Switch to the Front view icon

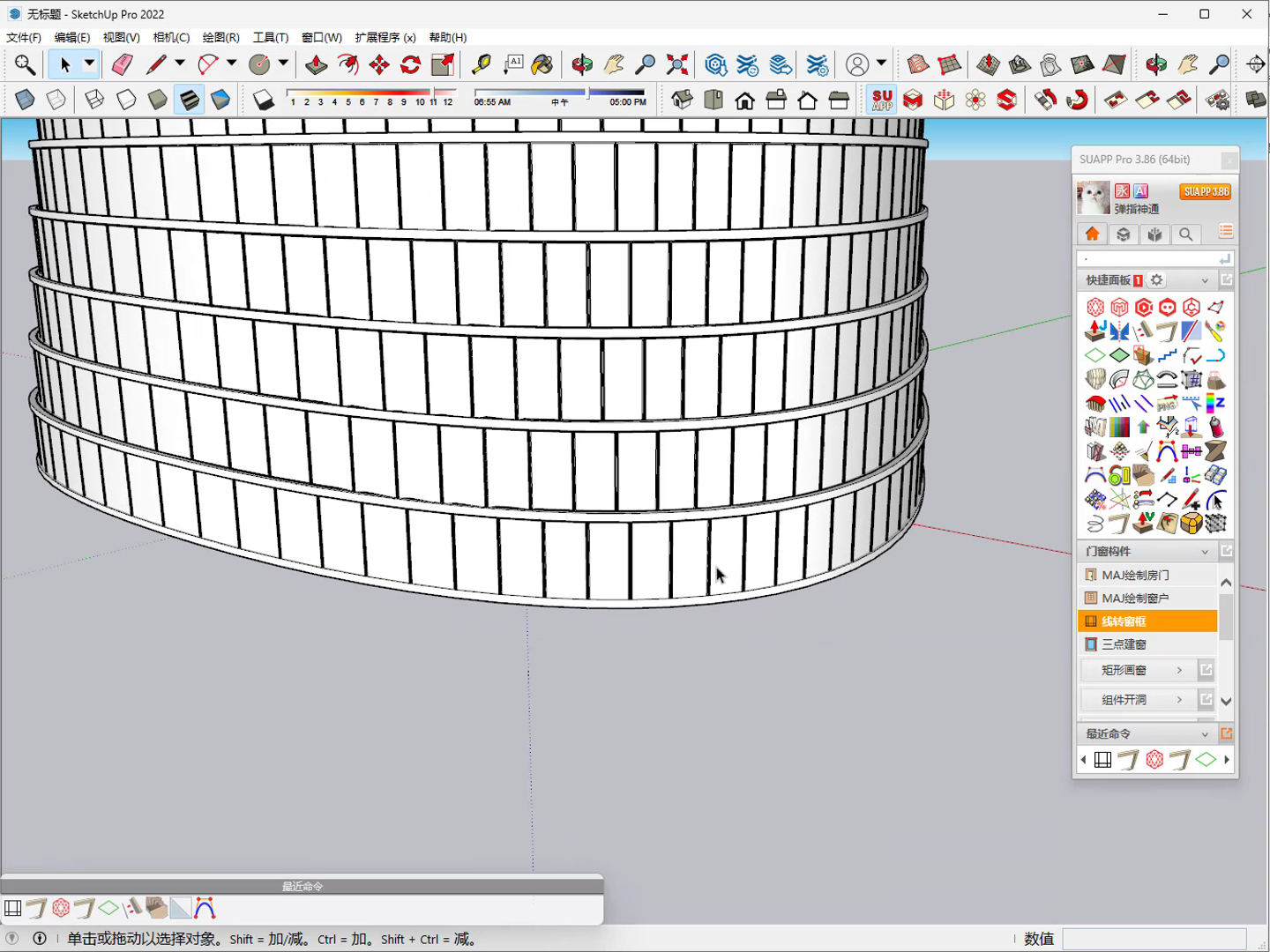coord(745,100)
